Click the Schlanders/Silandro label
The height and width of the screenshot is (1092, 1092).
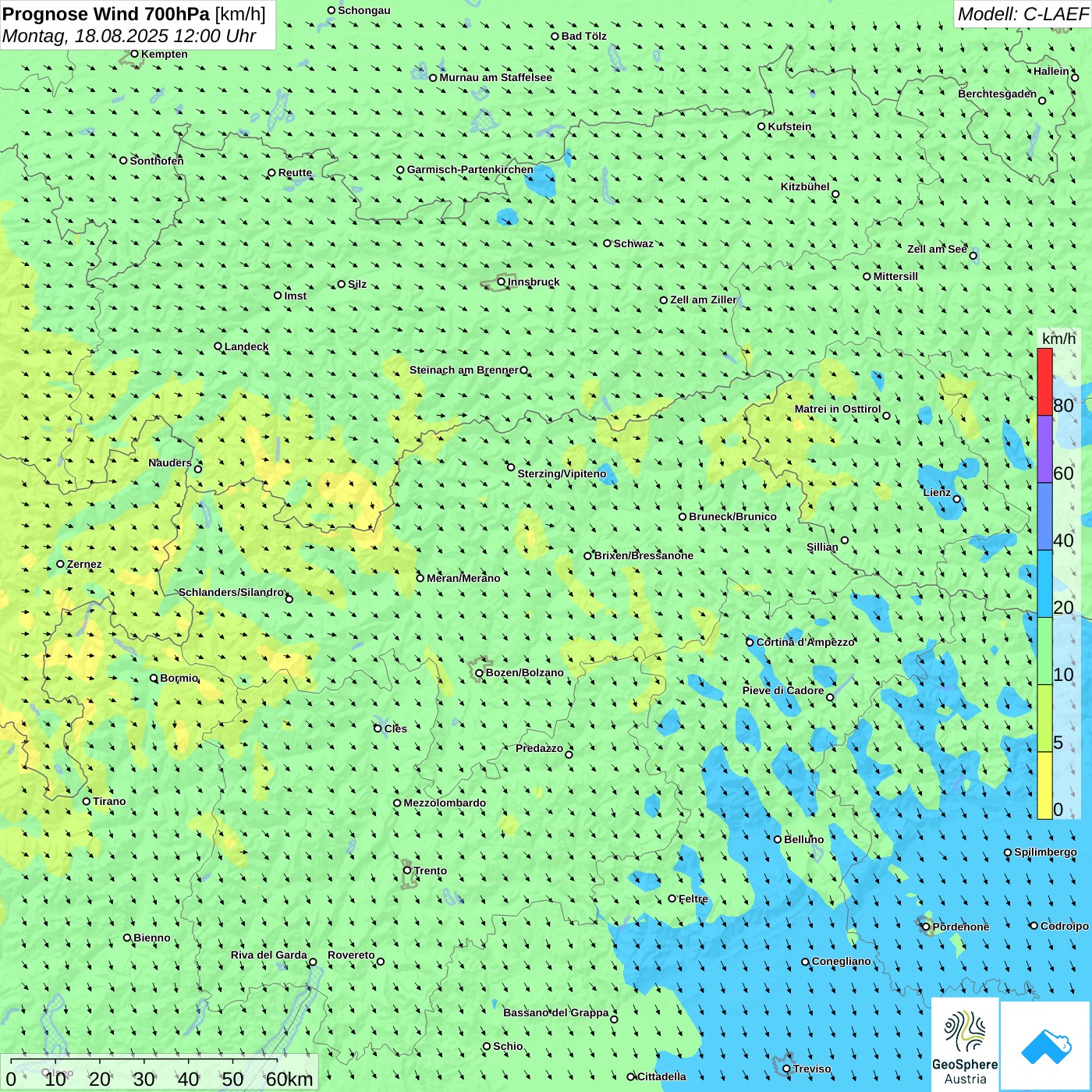pyautogui.click(x=231, y=592)
